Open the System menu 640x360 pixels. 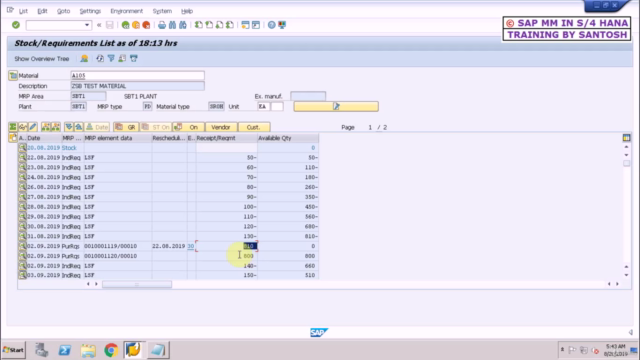click(162, 11)
